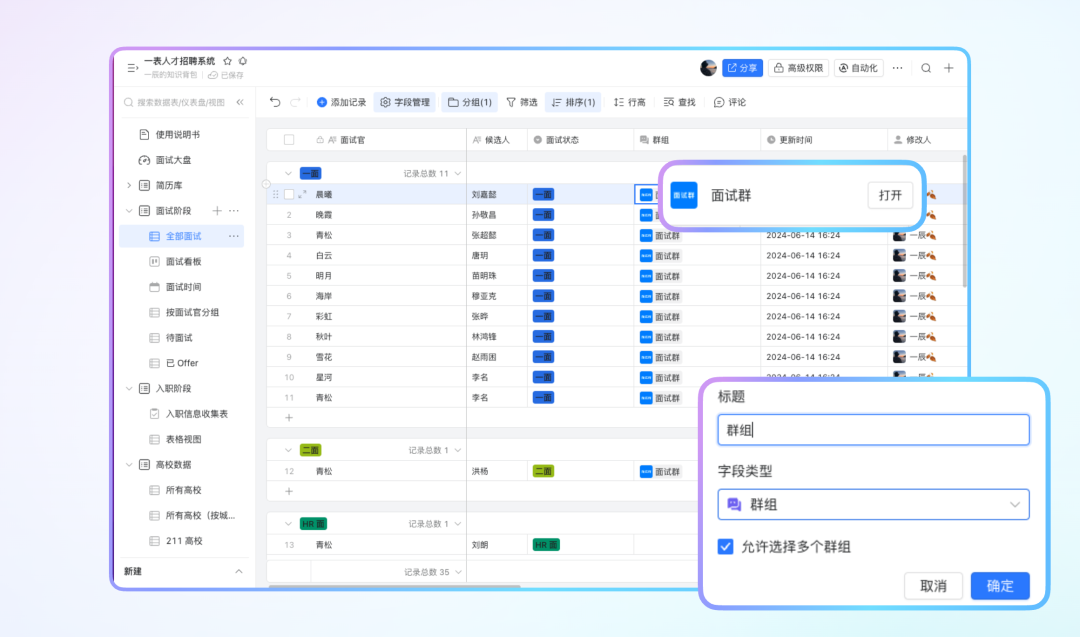
Task: Expand the record in the 晨曦 row
Action: click(x=302, y=195)
